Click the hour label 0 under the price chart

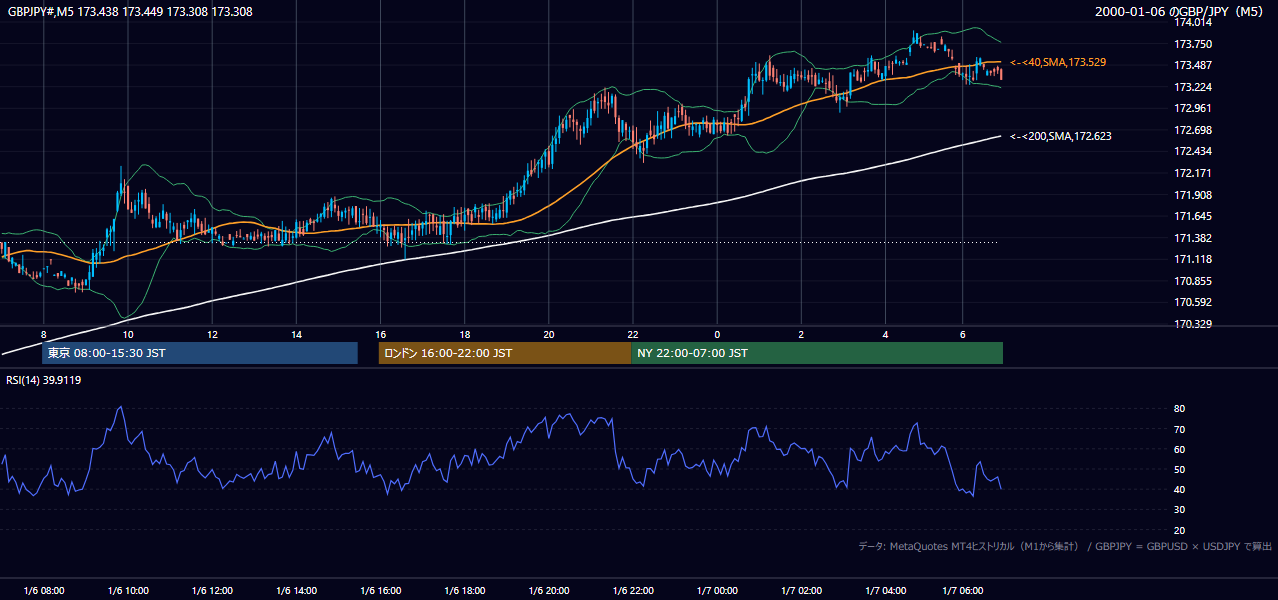point(717,334)
